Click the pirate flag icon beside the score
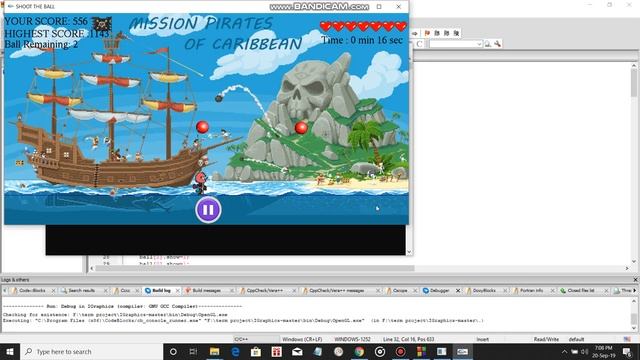Screen dimensions: 640x360 click(101, 24)
